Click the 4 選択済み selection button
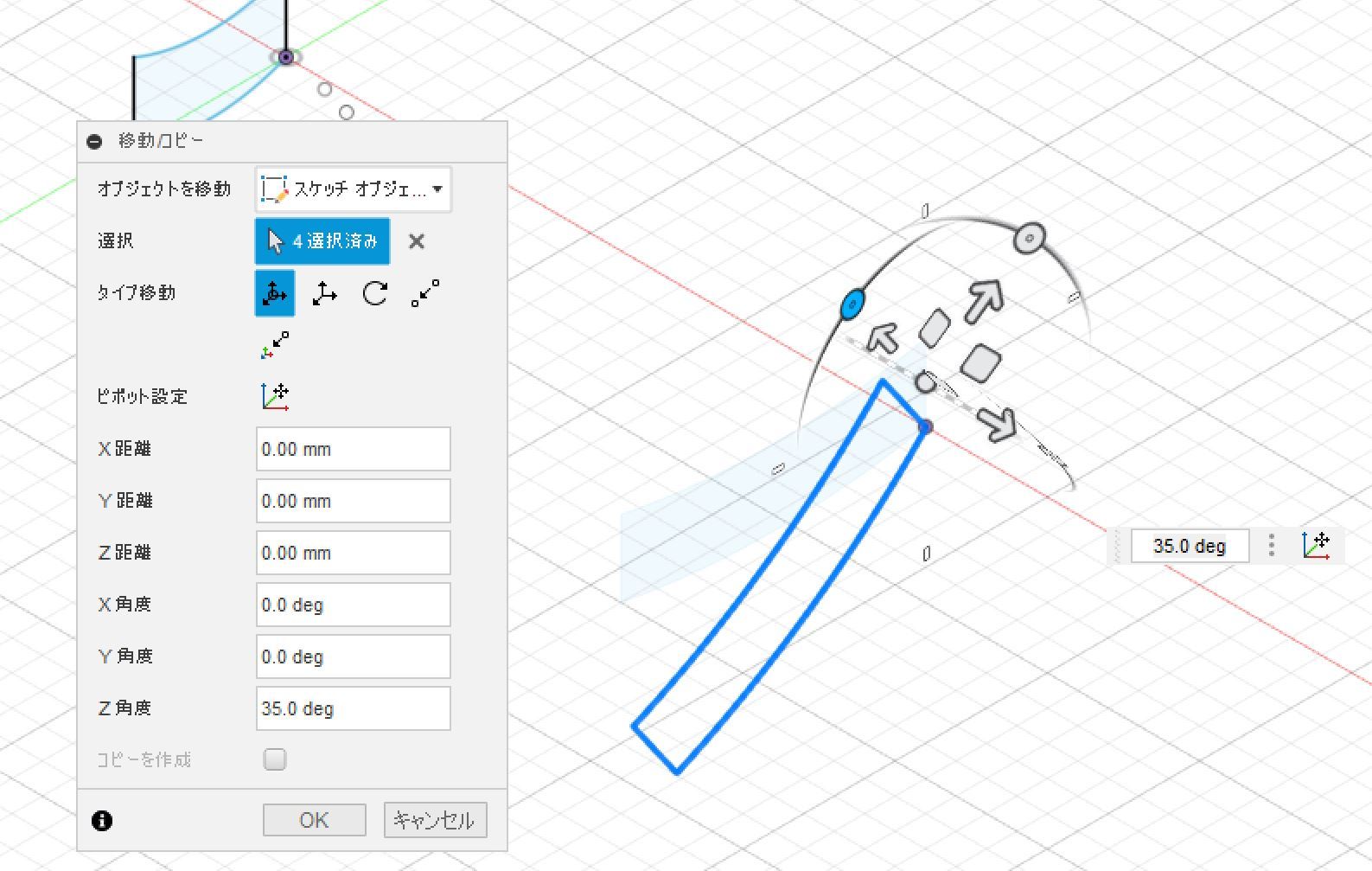1372x871 pixels. tap(322, 241)
